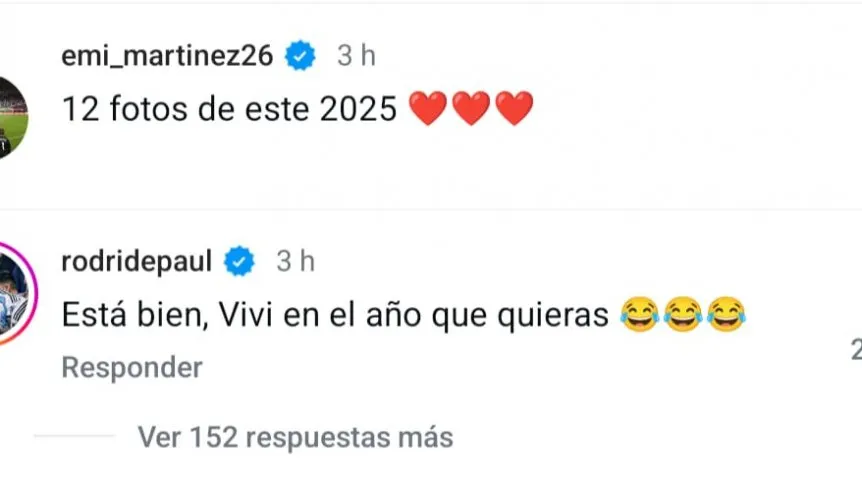Screen dimensions: 862x485
Task: Open the emi_martinez26 username link
Action: pos(167,56)
